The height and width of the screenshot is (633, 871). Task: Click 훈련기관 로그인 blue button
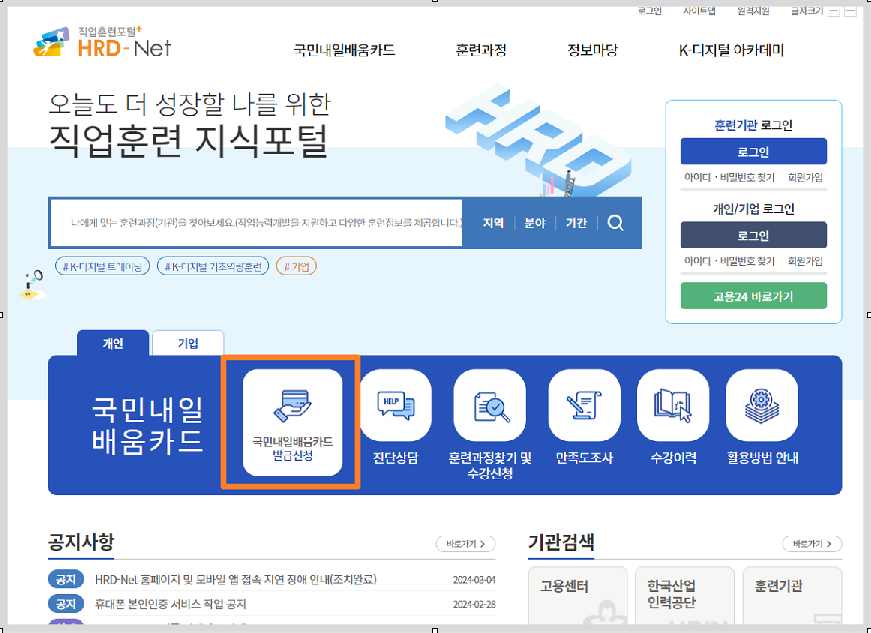[x=753, y=151]
